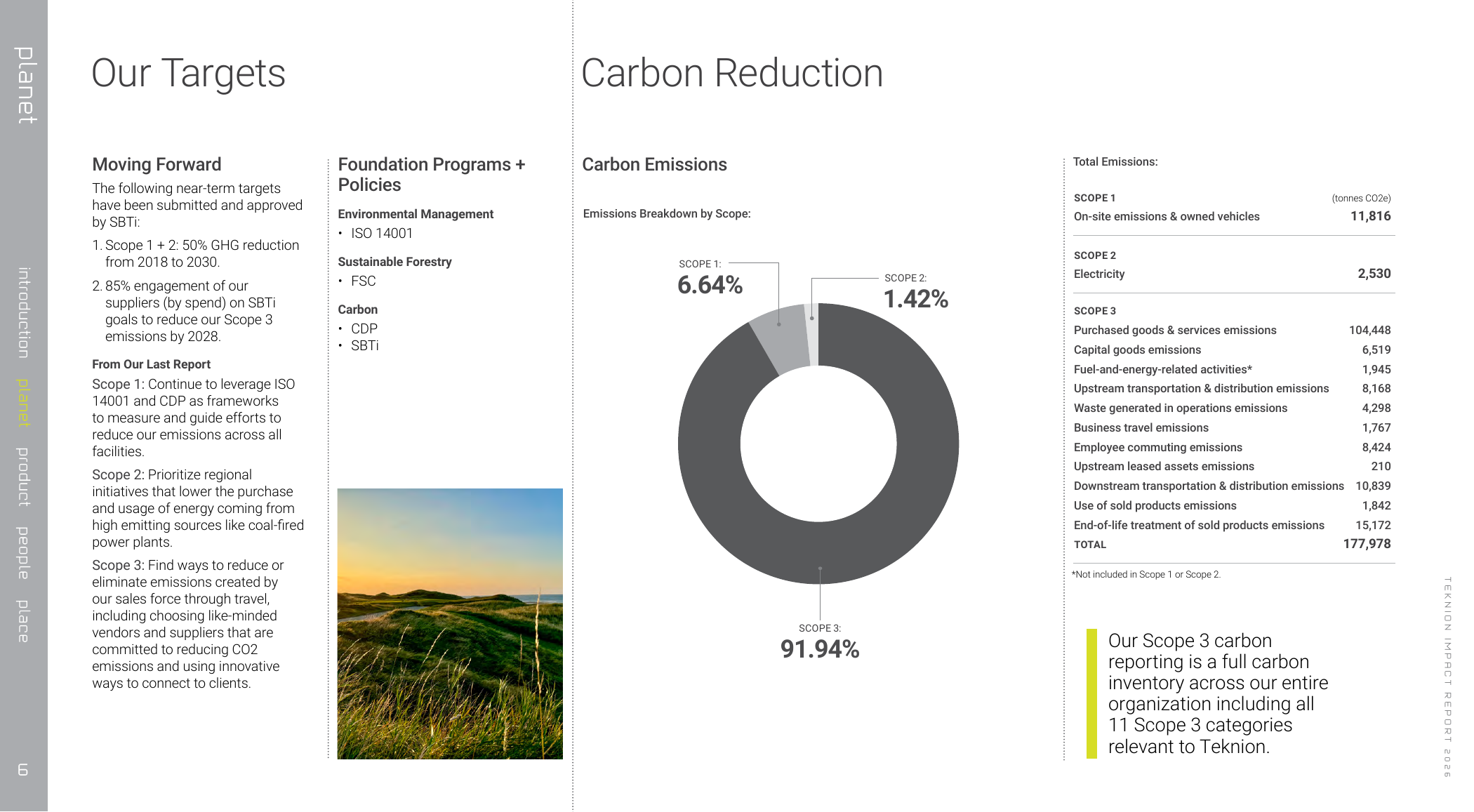
Task: Select the 'Our Targets' page heading
Action: (x=188, y=74)
